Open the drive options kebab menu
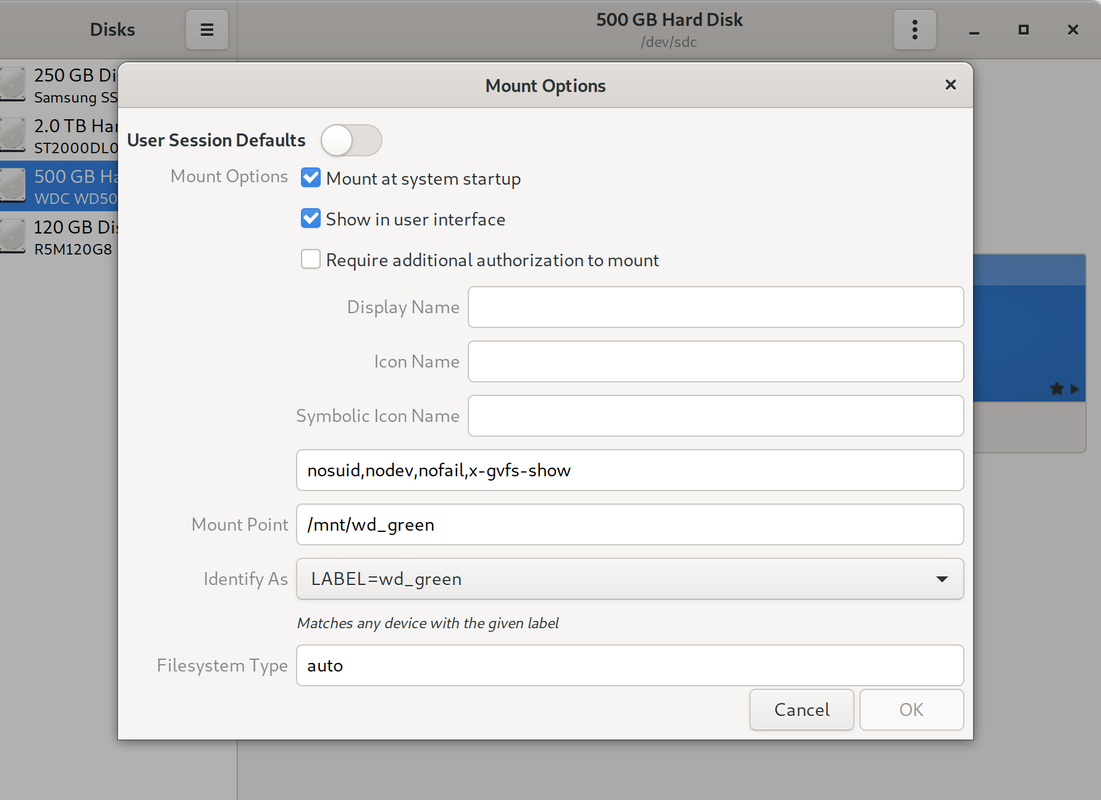The height and width of the screenshot is (800, 1101). click(x=914, y=29)
